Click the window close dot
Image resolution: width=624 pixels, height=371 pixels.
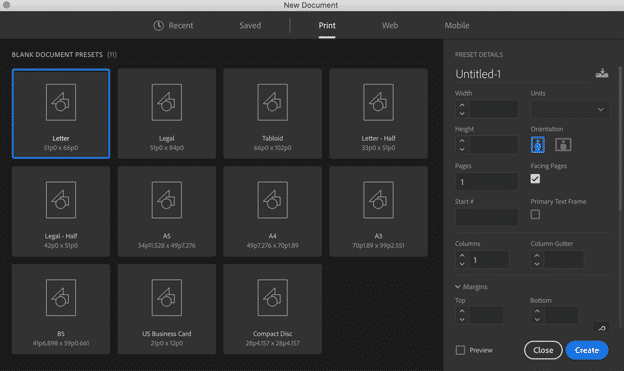coord(6,5)
